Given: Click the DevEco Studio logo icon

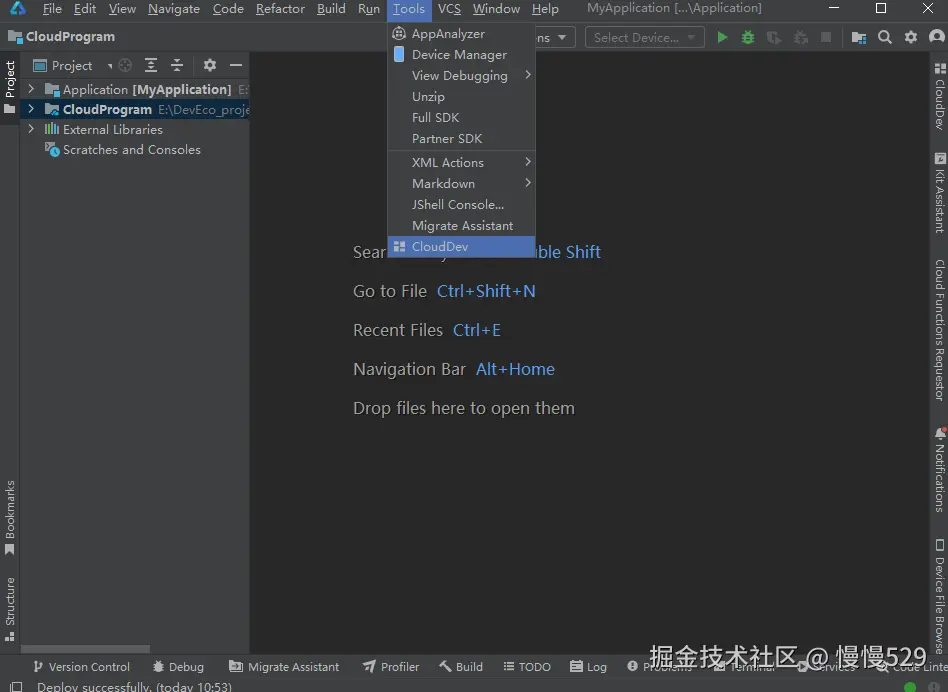Looking at the screenshot, I should [18, 8].
